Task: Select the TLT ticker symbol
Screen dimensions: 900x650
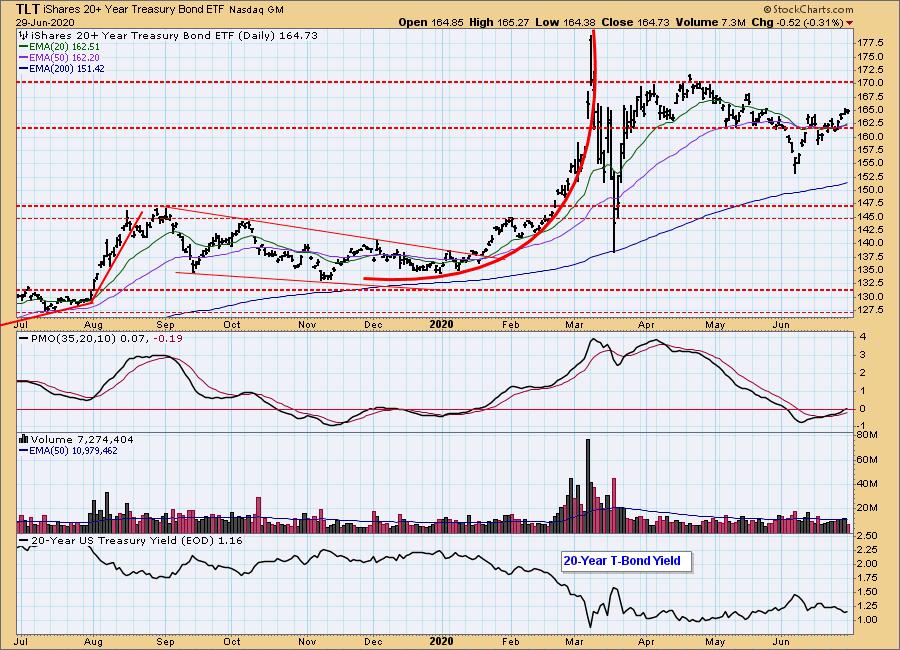Action: click(x=28, y=9)
